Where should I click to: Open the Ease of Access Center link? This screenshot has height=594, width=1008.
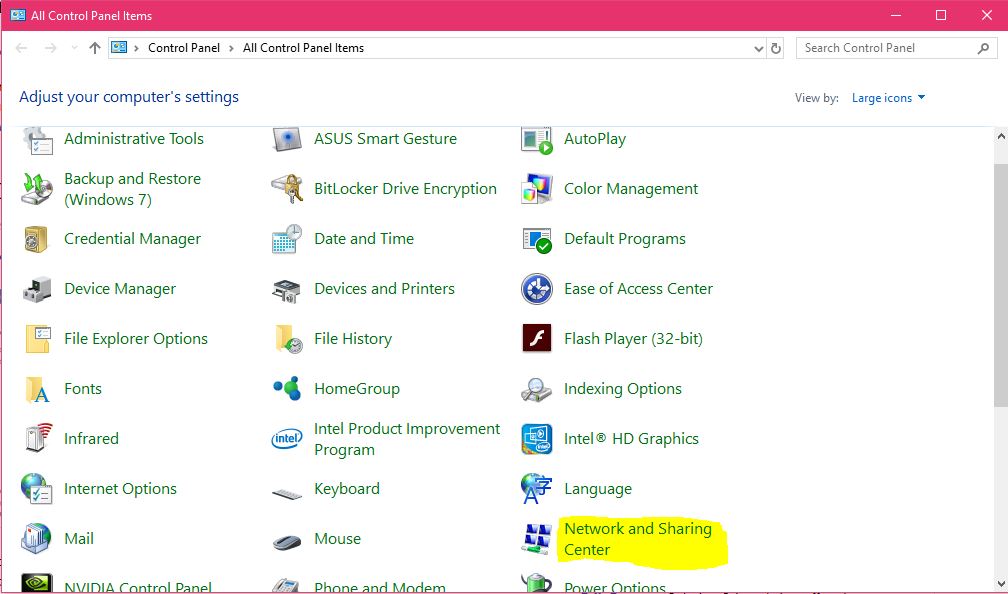point(638,289)
